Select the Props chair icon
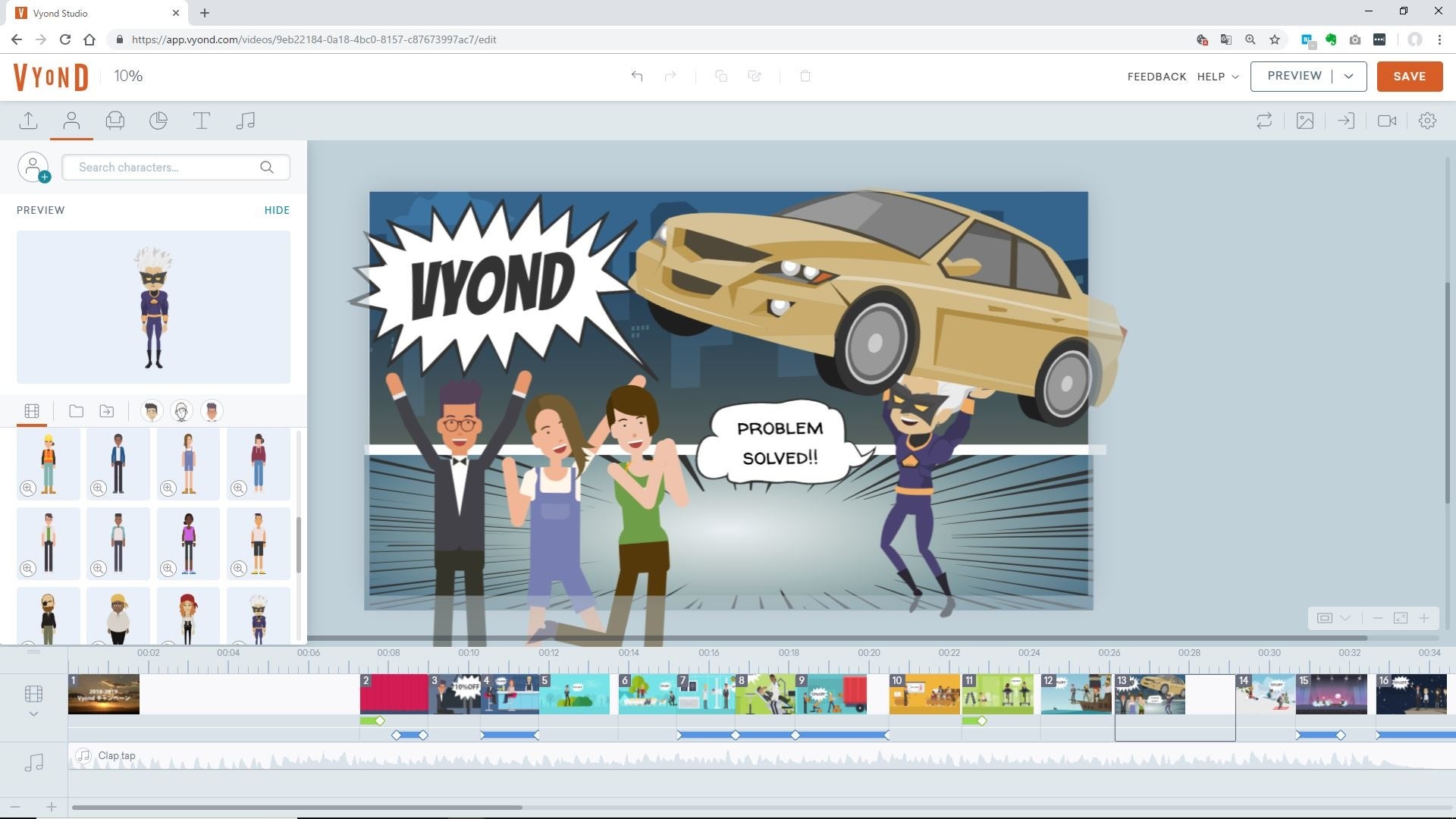This screenshot has width=1456, height=819. pos(115,121)
